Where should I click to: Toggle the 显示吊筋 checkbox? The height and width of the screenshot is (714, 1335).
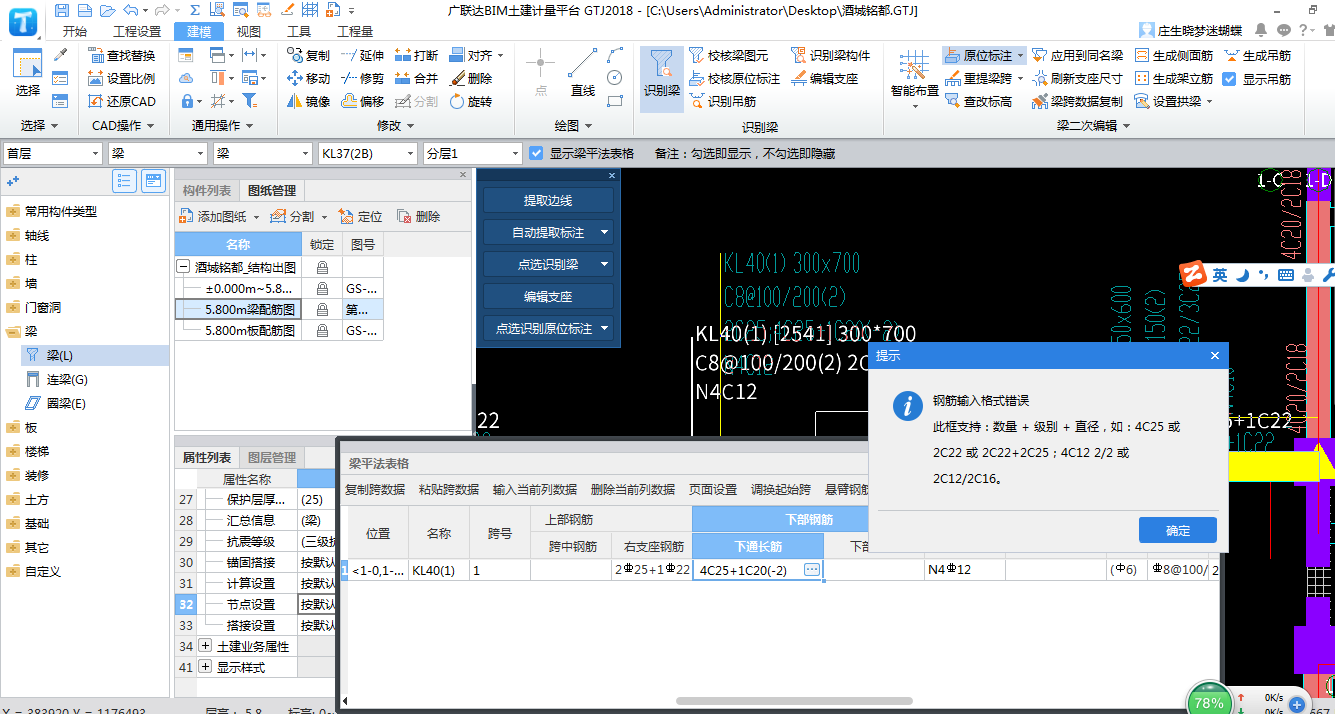pyautogui.click(x=1231, y=78)
